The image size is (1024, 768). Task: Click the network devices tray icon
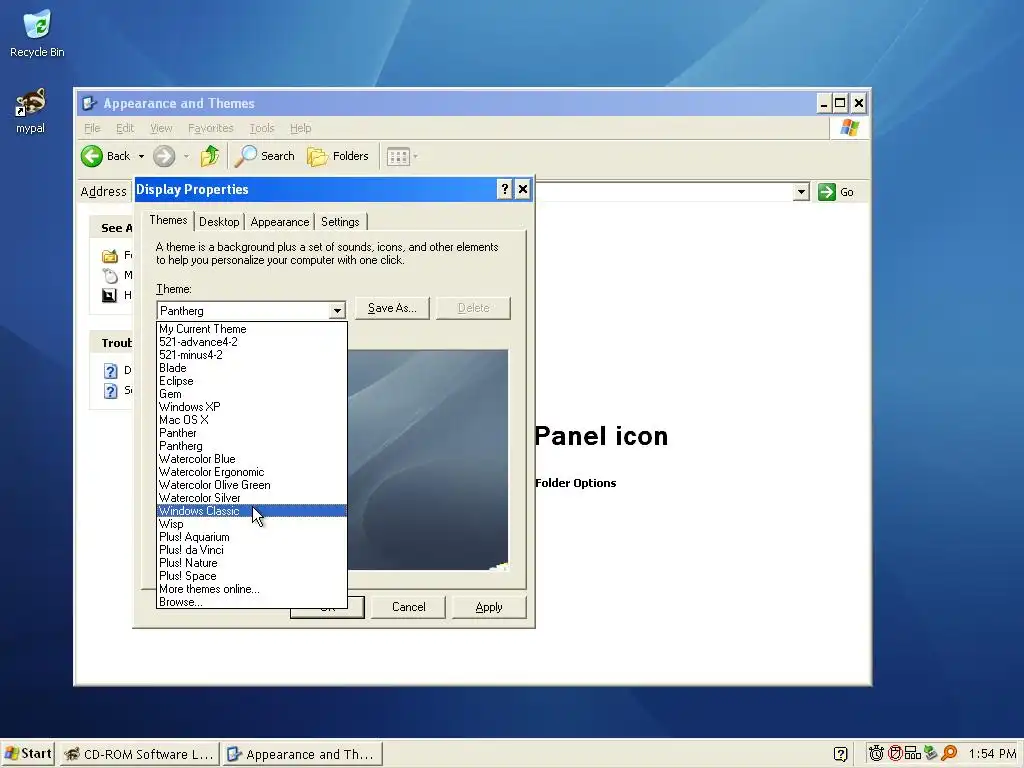pos(912,754)
